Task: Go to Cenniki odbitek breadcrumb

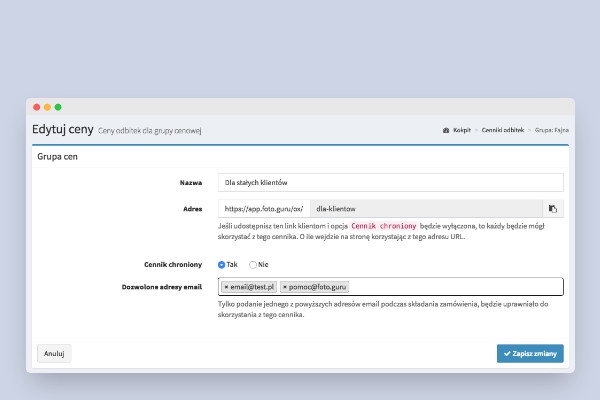Action: pos(502,130)
